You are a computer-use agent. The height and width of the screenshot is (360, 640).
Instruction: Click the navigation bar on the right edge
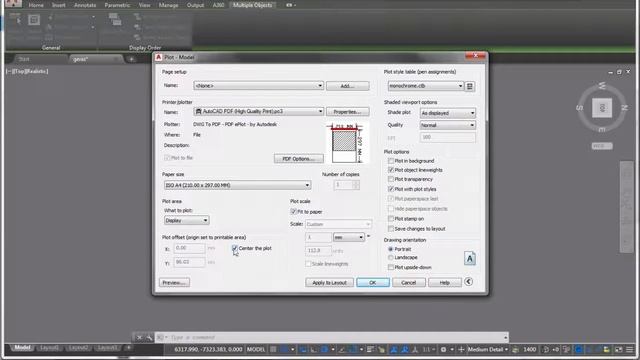coord(626,207)
